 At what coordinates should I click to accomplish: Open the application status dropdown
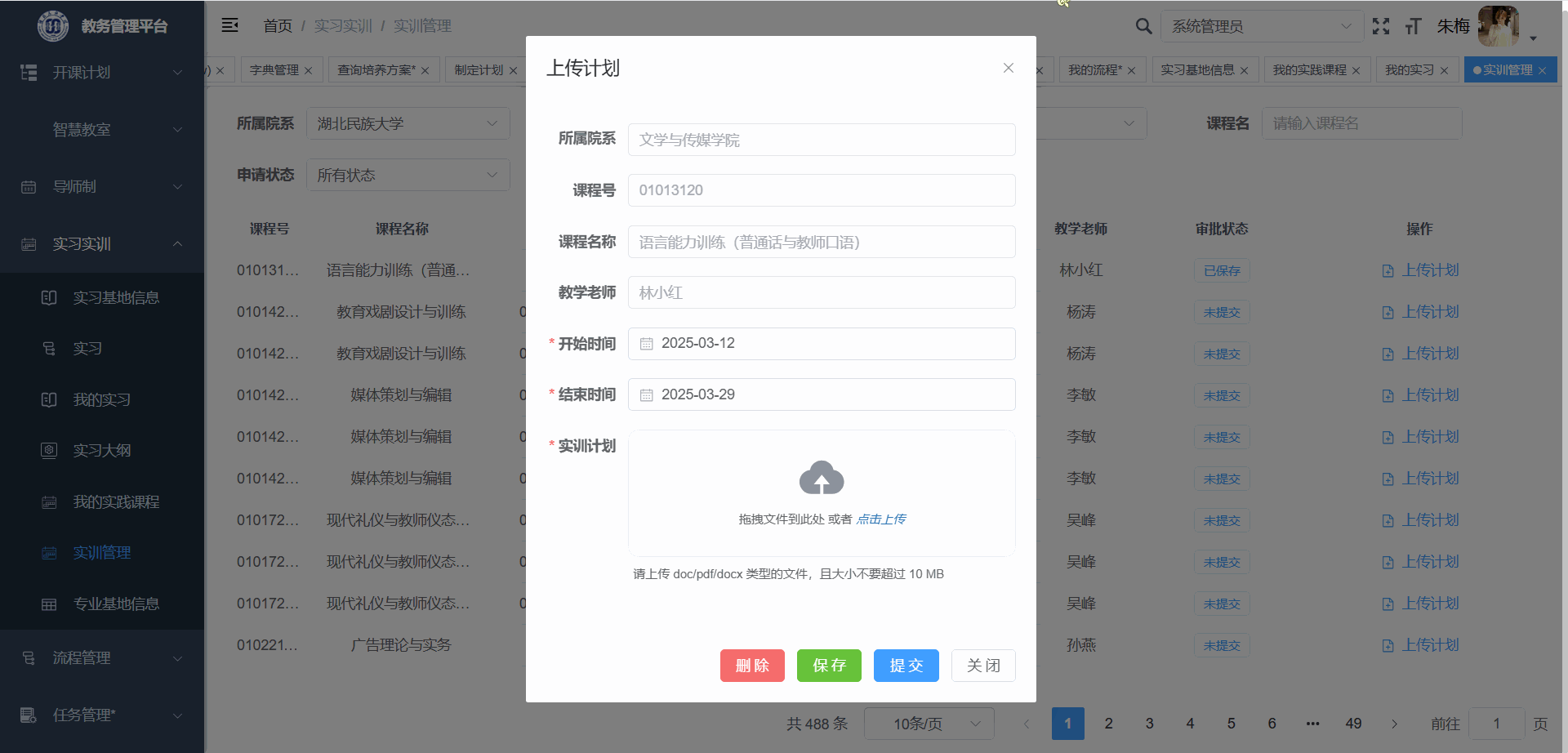click(x=408, y=175)
